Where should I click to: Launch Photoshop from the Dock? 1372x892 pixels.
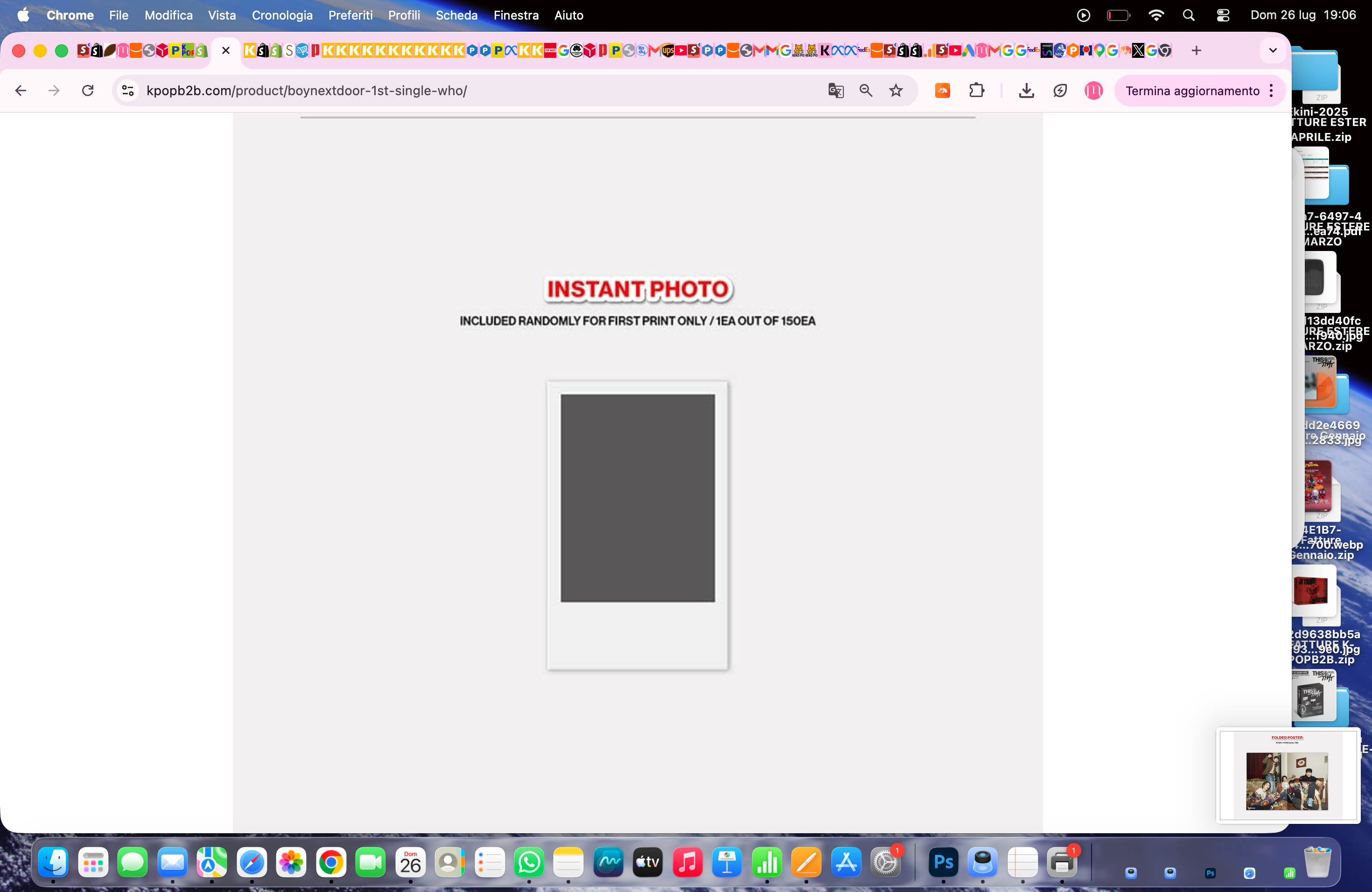[943, 862]
